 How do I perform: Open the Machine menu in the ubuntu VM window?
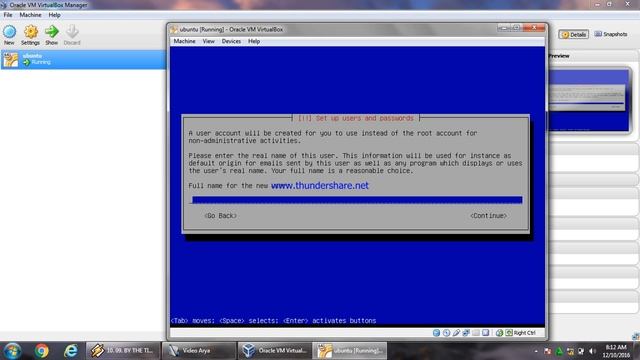coord(184,41)
